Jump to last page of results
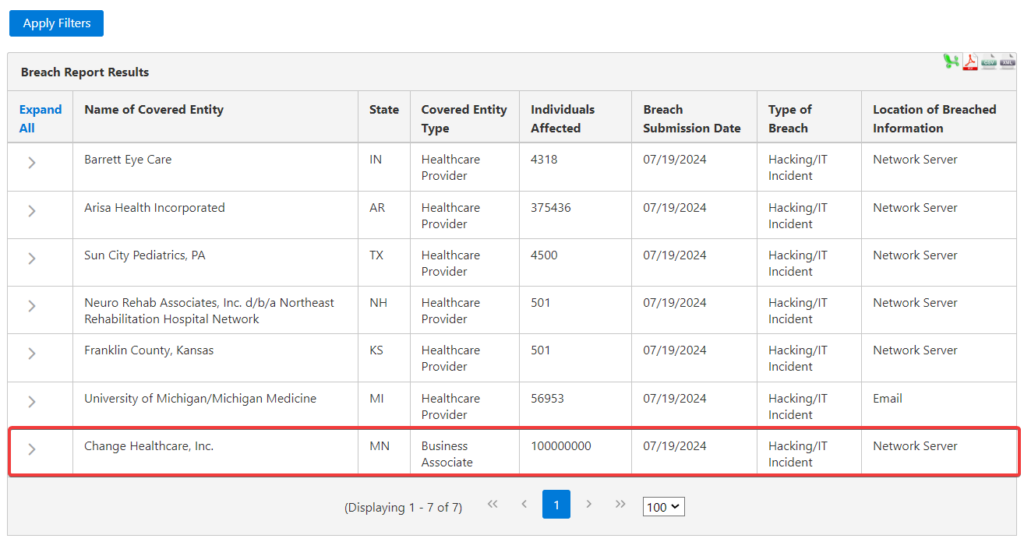 coord(620,505)
